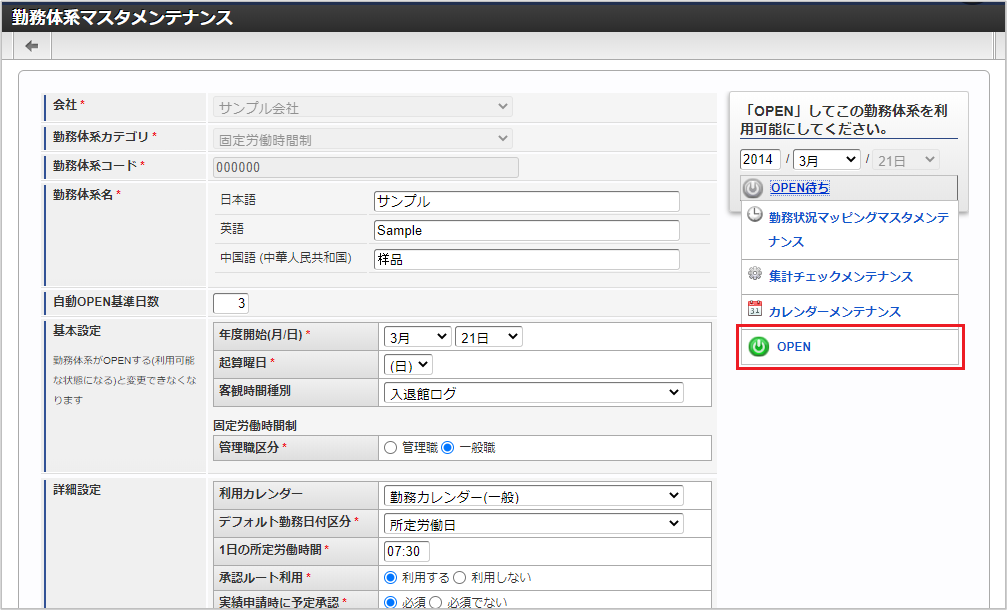Open the 勤務体系カテゴリ dropdown 固定労働時間制
Image resolution: width=1007 pixels, height=610 pixels.
click(x=363, y=138)
